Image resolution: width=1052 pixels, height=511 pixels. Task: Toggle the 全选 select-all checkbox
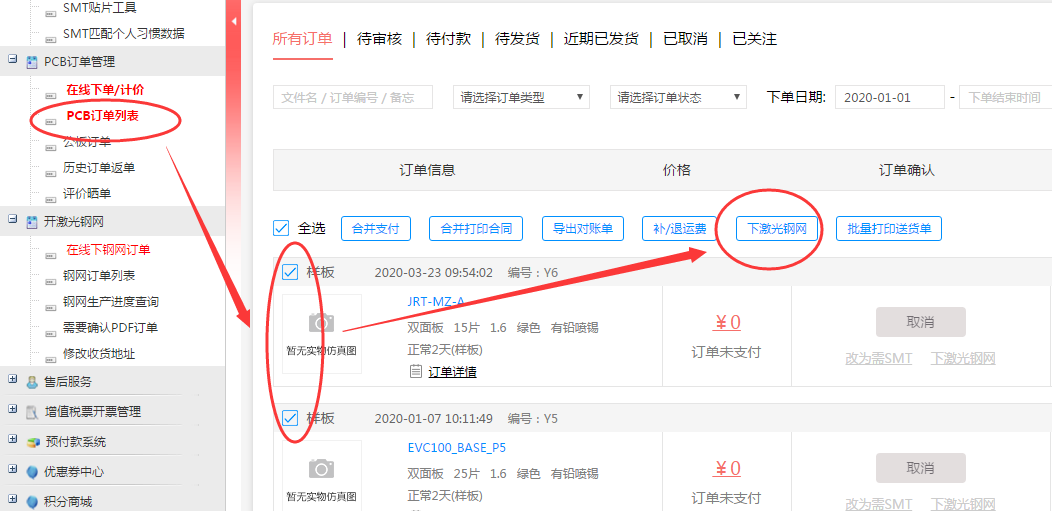pos(282,229)
